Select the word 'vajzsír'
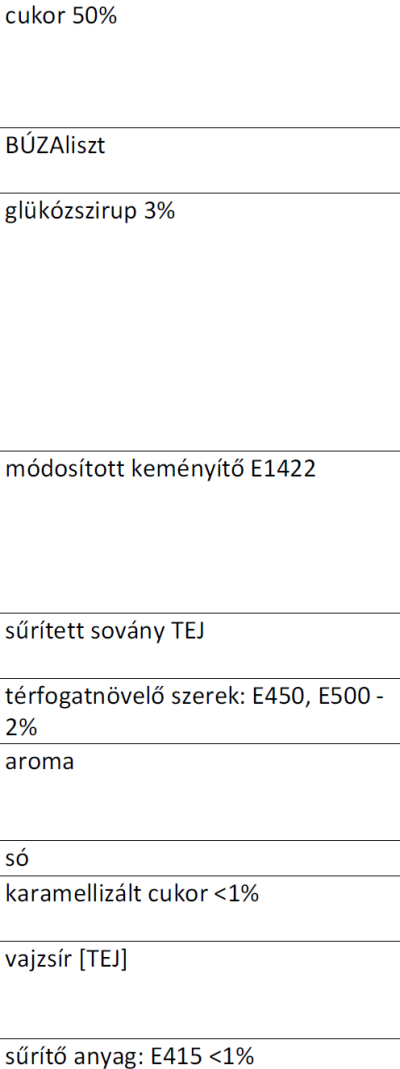The height and width of the screenshot is (1069, 400). [37, 959]
